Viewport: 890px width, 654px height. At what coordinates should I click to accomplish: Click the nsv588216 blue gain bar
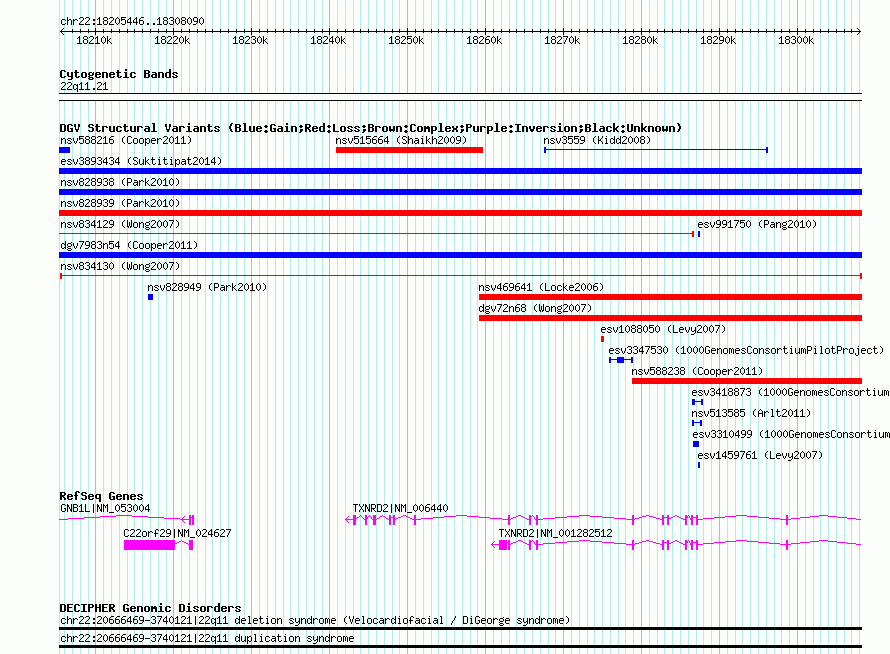65,150
